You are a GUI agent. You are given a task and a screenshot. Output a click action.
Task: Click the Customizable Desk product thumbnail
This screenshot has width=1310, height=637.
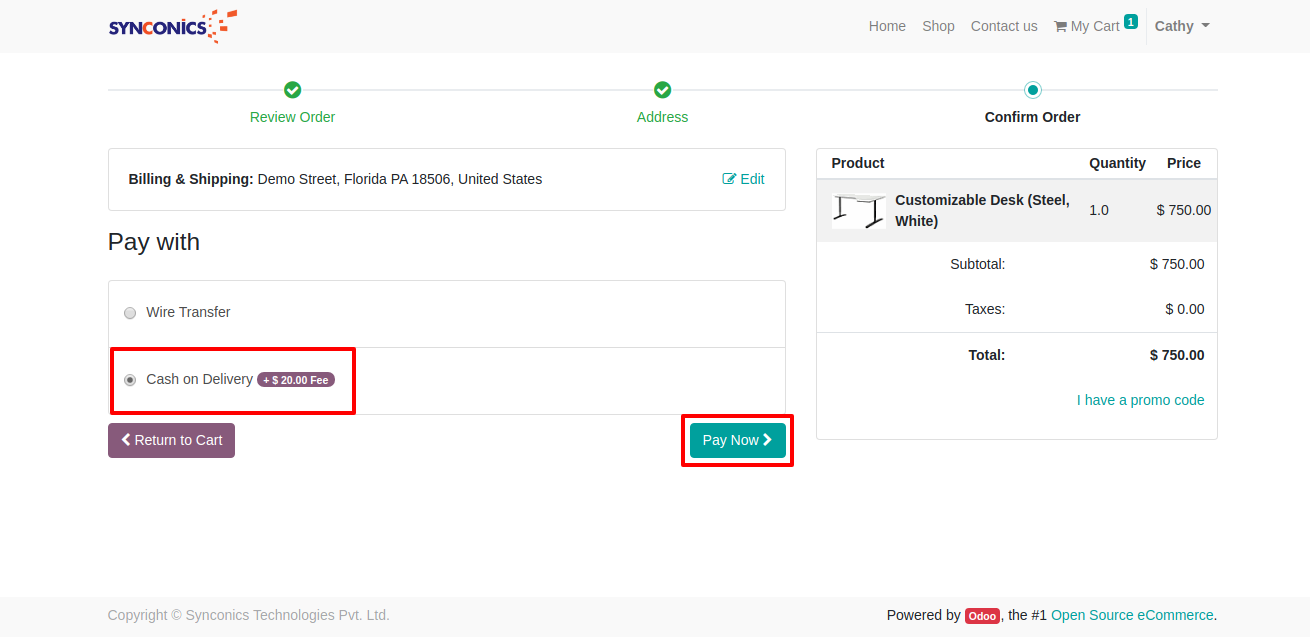[x=858, y=211]
